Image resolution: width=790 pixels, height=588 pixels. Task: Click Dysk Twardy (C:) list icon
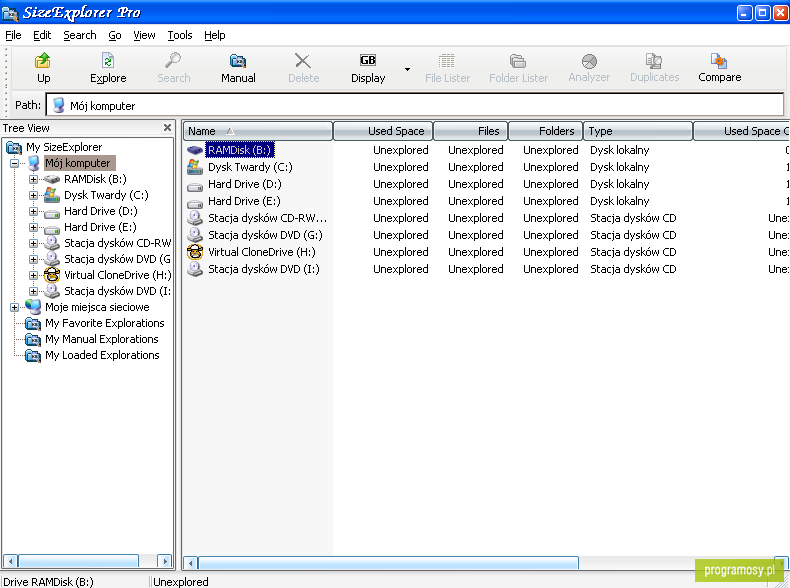click(x=195, y=167)
